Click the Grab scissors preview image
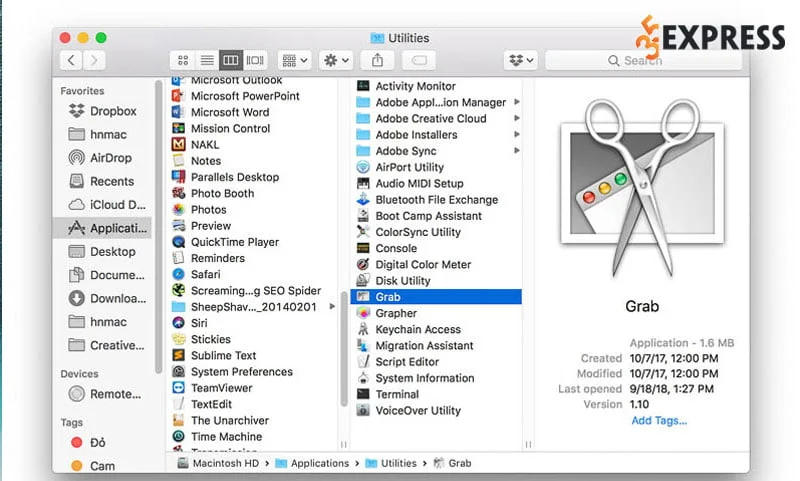 coord(642,188)
